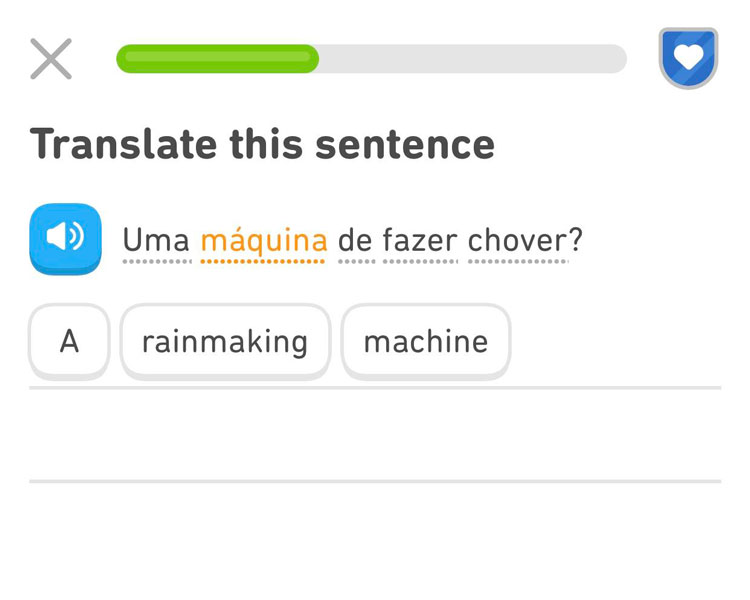The image size is (750, 600).
Task: Click the empty second answer row
Action: click(375, 435)
